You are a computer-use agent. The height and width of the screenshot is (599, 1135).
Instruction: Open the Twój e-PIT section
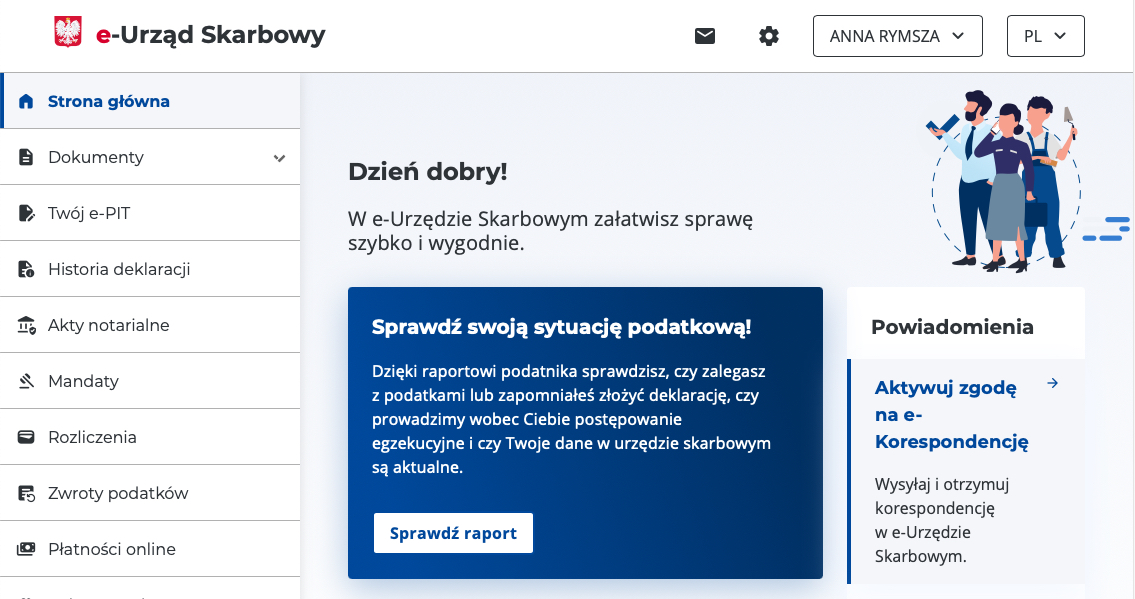click(91, 212)
